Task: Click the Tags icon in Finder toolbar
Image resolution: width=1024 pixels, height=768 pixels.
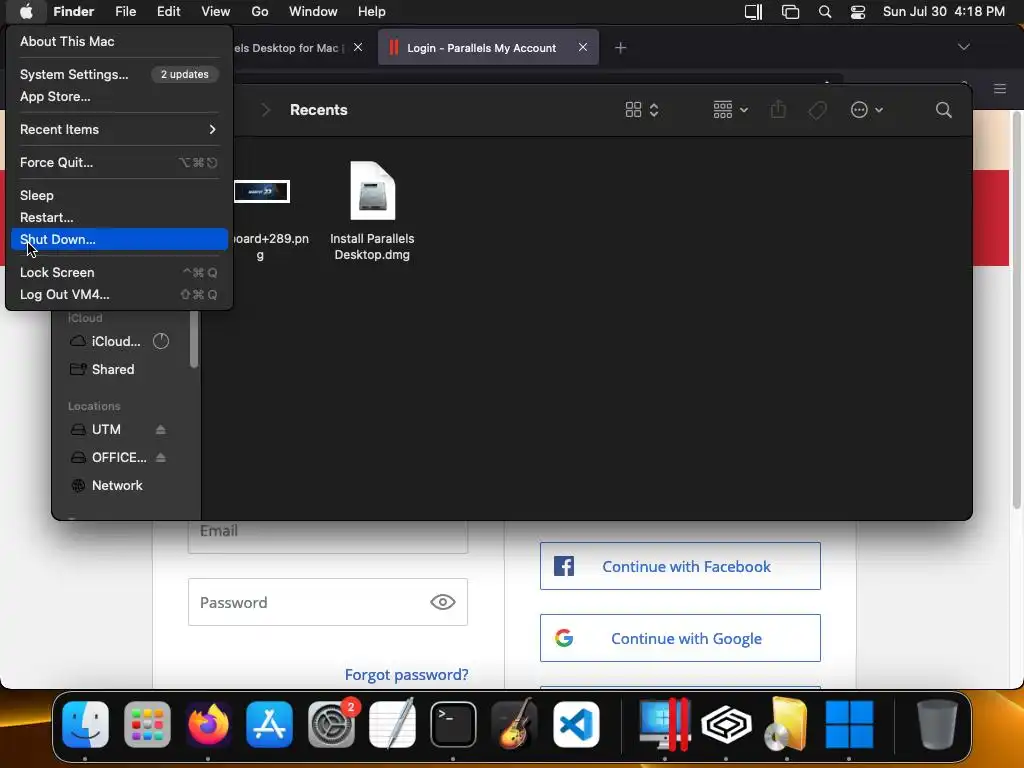Action: pyautogui.click(x=817, y=110)
